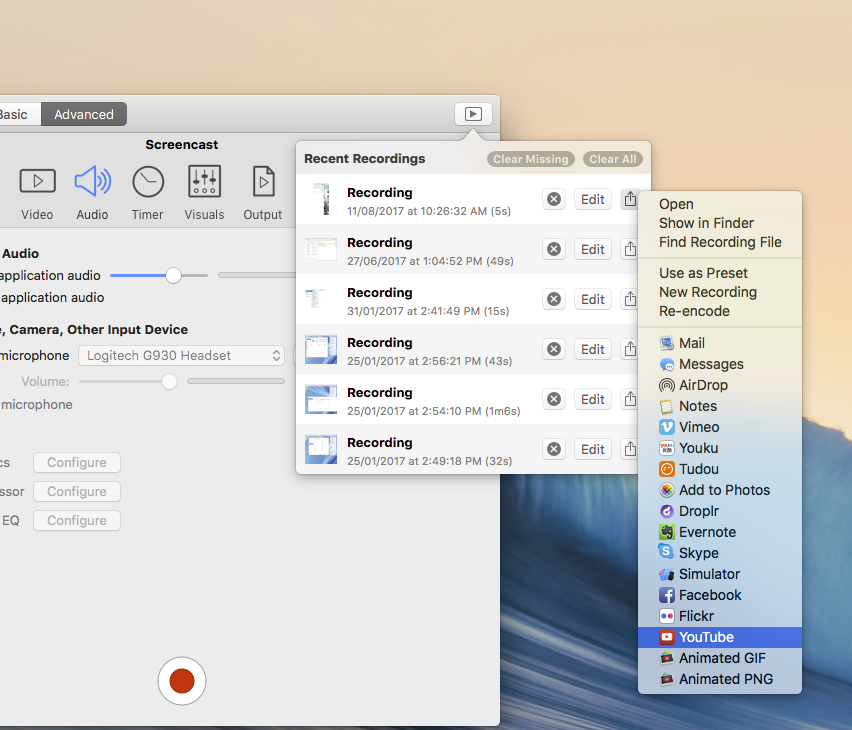This screenshot has height=730, width=852.
Task: Click share icon for 31/01/2017 recording
Action: point(630,299)
